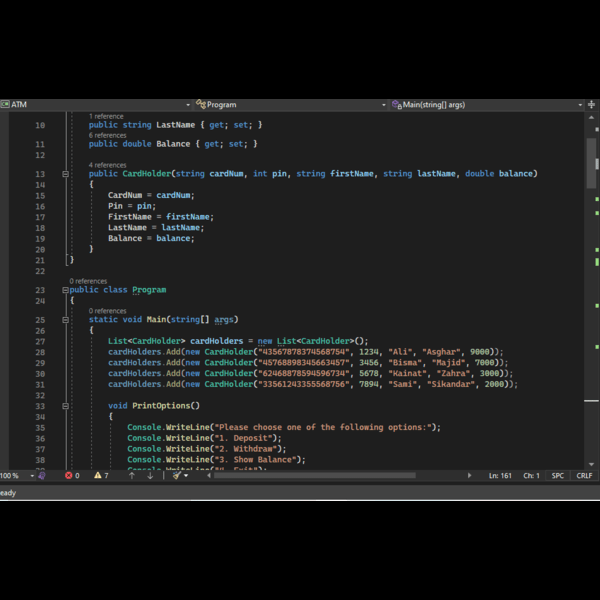Click 'CardNum = cardNum;' on line 15

coord(151,195)
